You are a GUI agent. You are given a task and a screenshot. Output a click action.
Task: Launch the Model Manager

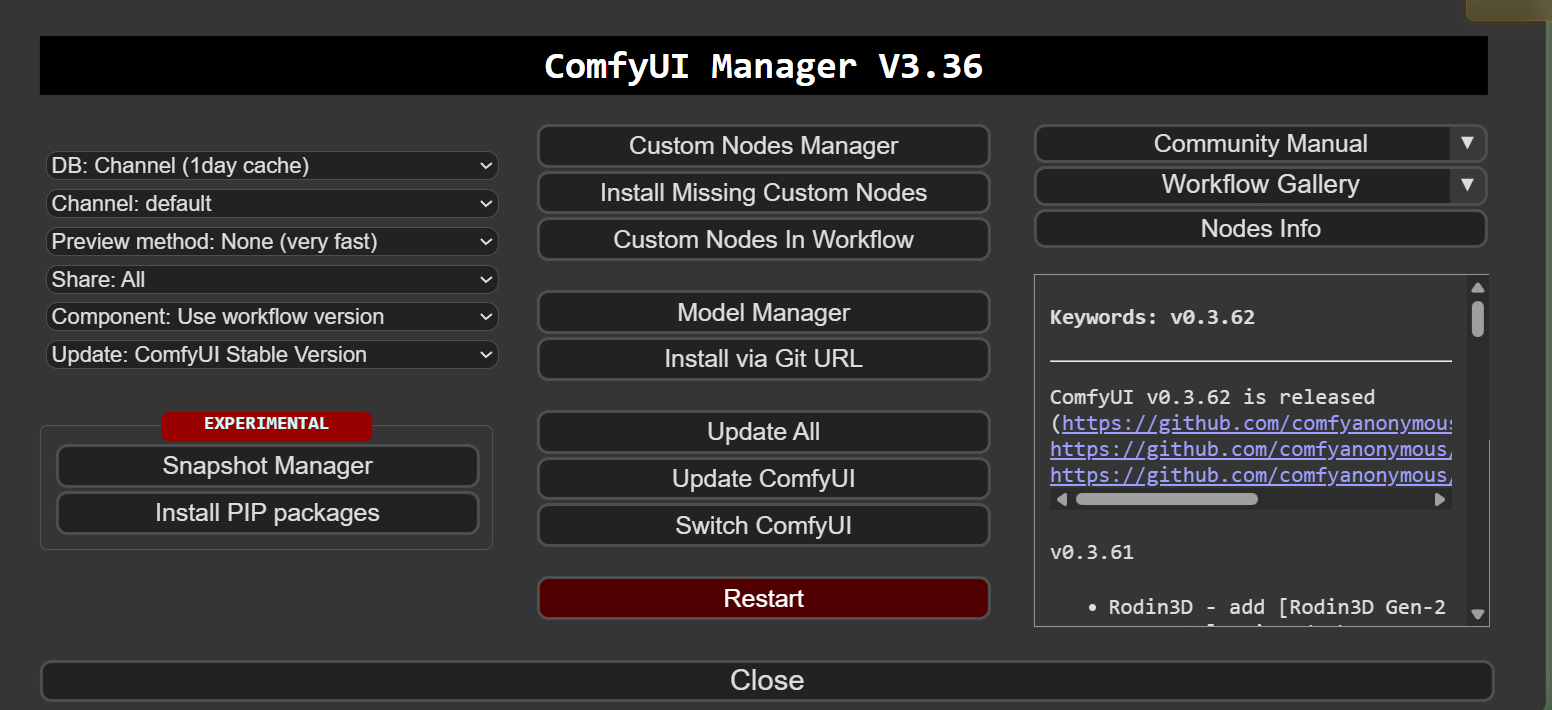763,313
